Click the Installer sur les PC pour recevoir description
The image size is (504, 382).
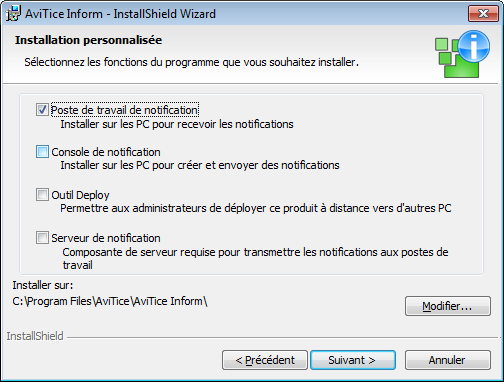[177, 124]
